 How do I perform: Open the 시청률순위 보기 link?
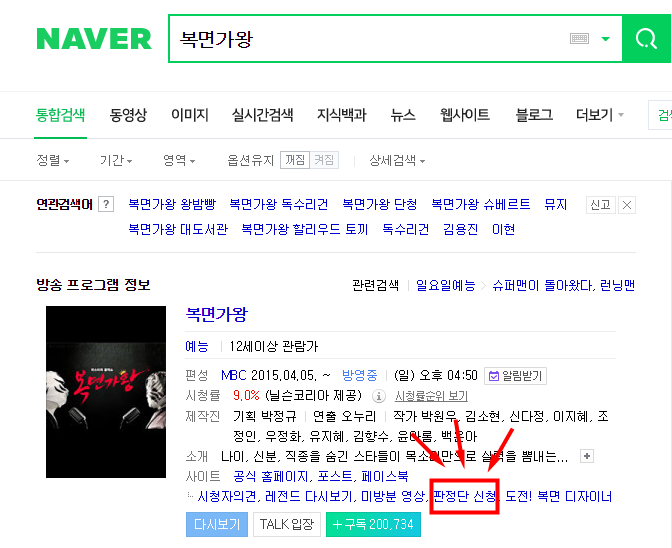[x=431, y=396]
